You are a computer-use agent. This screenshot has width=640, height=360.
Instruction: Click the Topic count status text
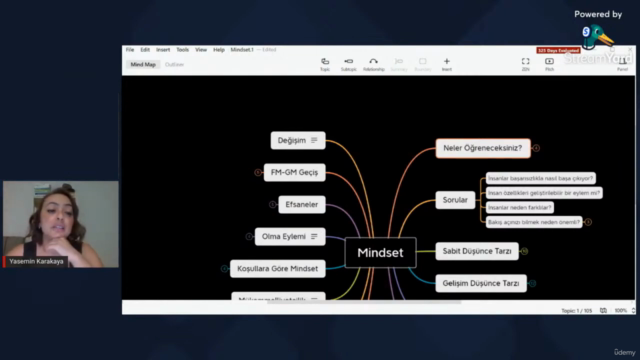pyautogui.click(x=576, y=311)
